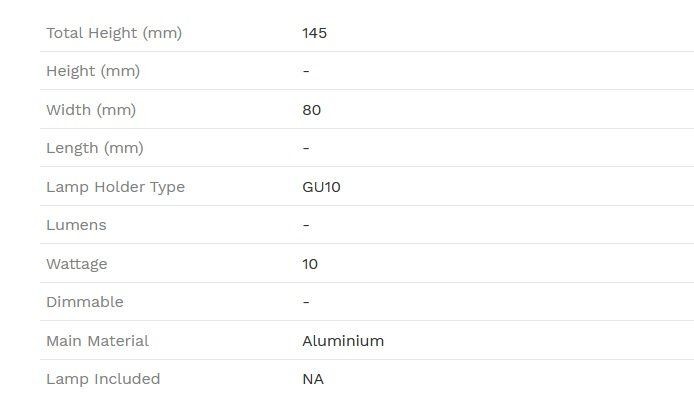Click the wattage value 10
Viewport: 694px width, 396px height.
point(310,264)
